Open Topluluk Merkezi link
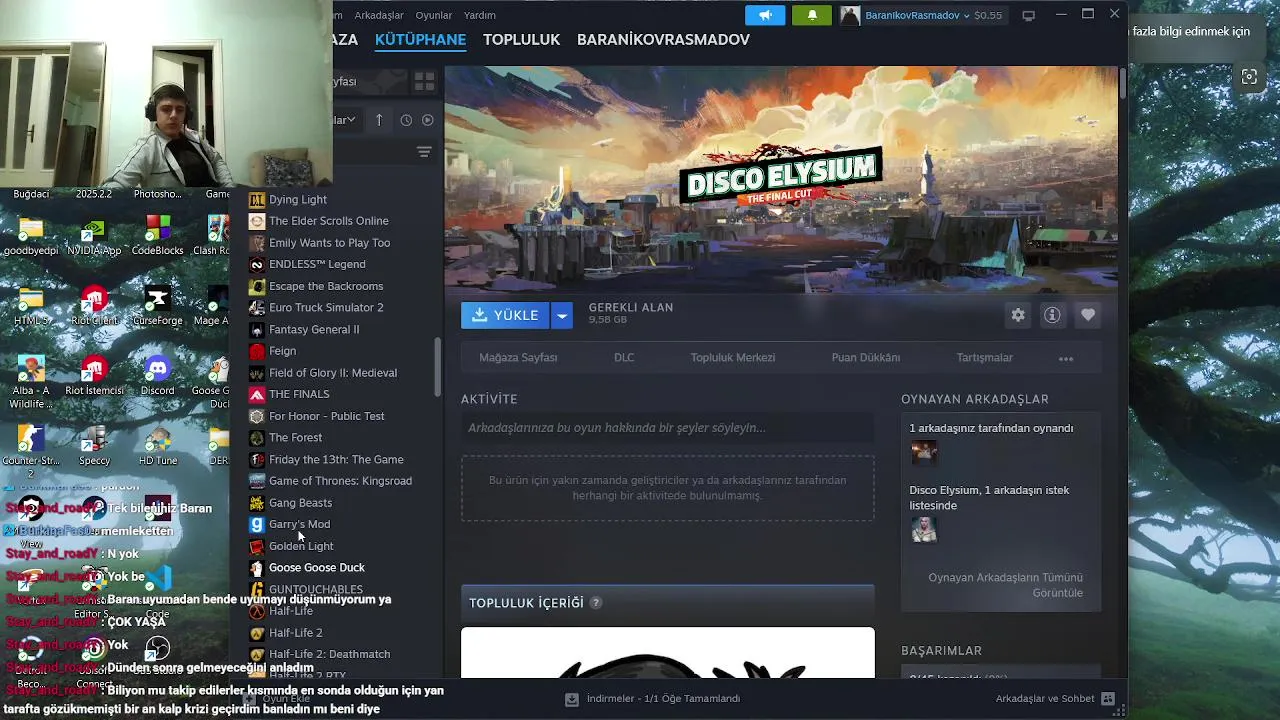The height and width of the screenshot is (720, 1280). coord(733,358)
